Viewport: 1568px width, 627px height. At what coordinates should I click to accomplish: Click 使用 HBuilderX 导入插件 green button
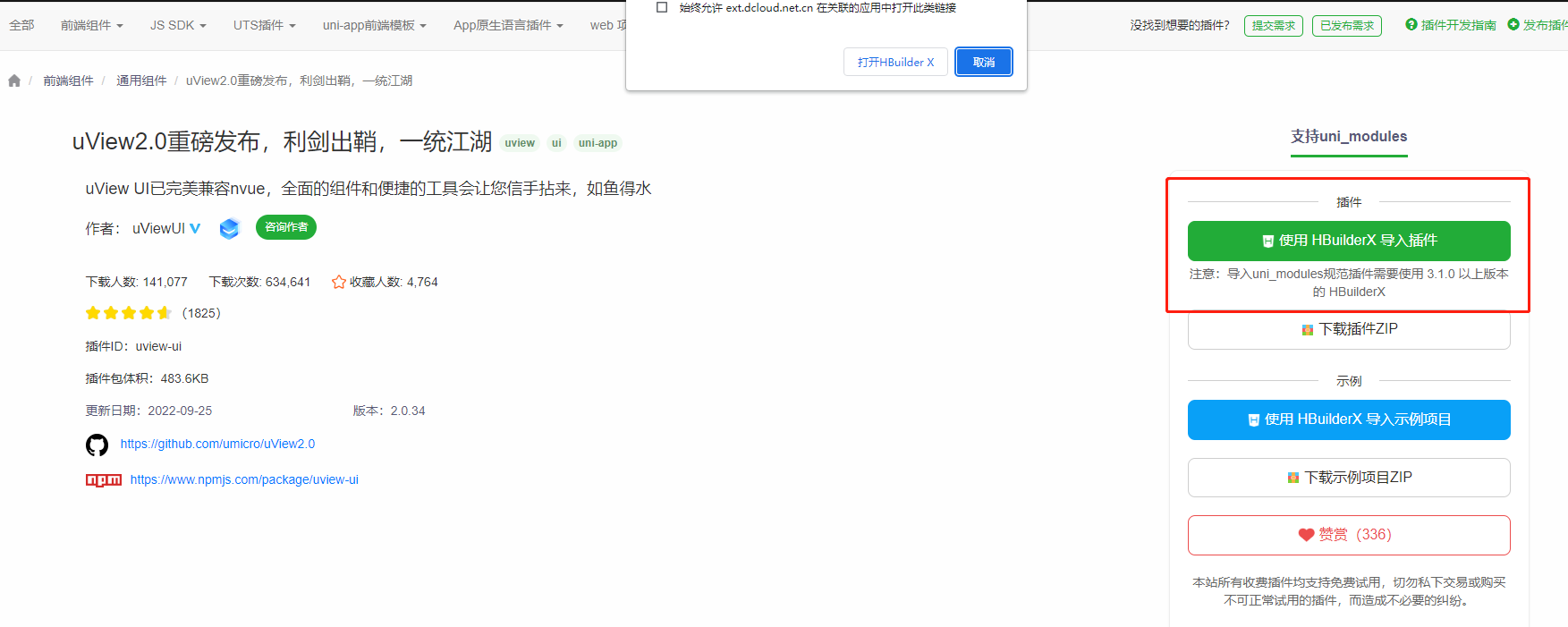[1349, 241]
